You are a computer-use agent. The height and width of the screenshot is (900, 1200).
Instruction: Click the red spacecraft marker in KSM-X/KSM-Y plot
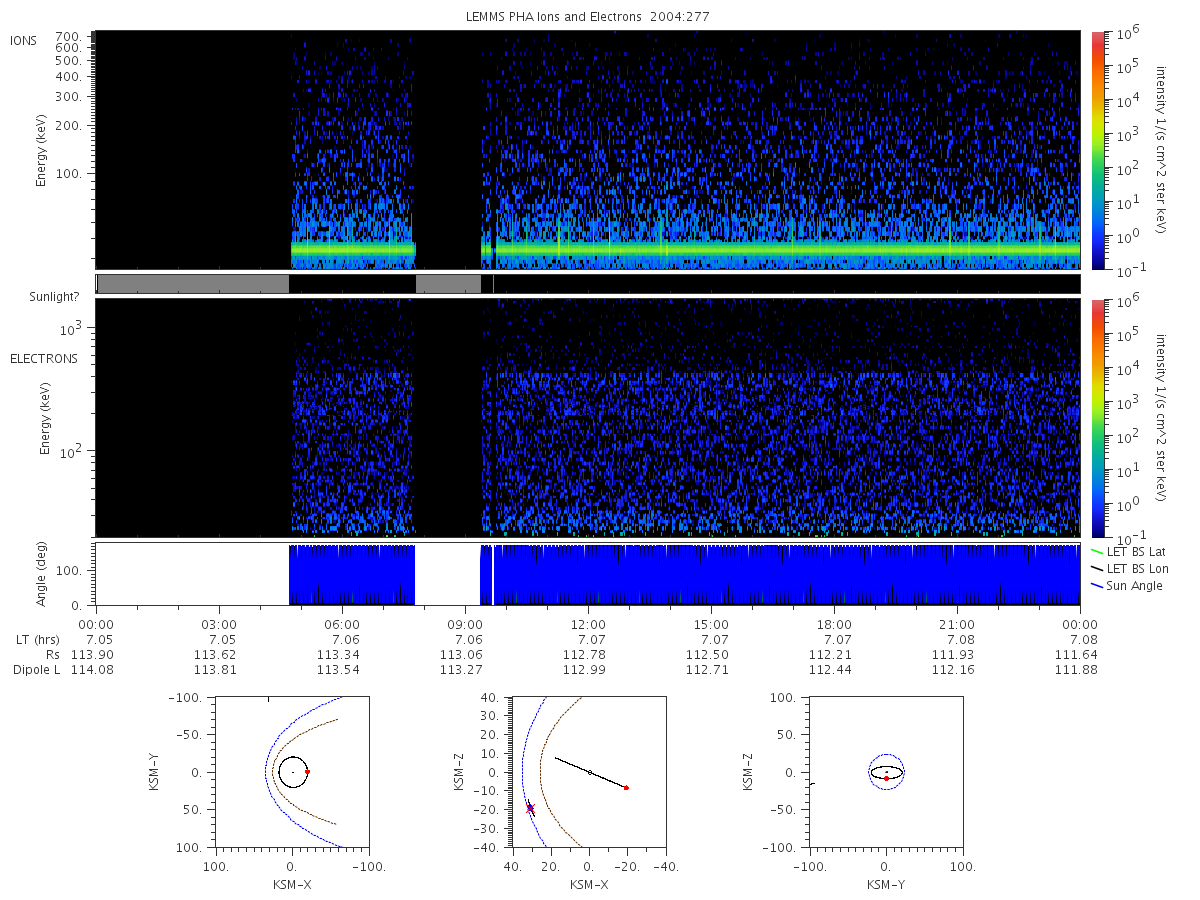click(307, 772)
